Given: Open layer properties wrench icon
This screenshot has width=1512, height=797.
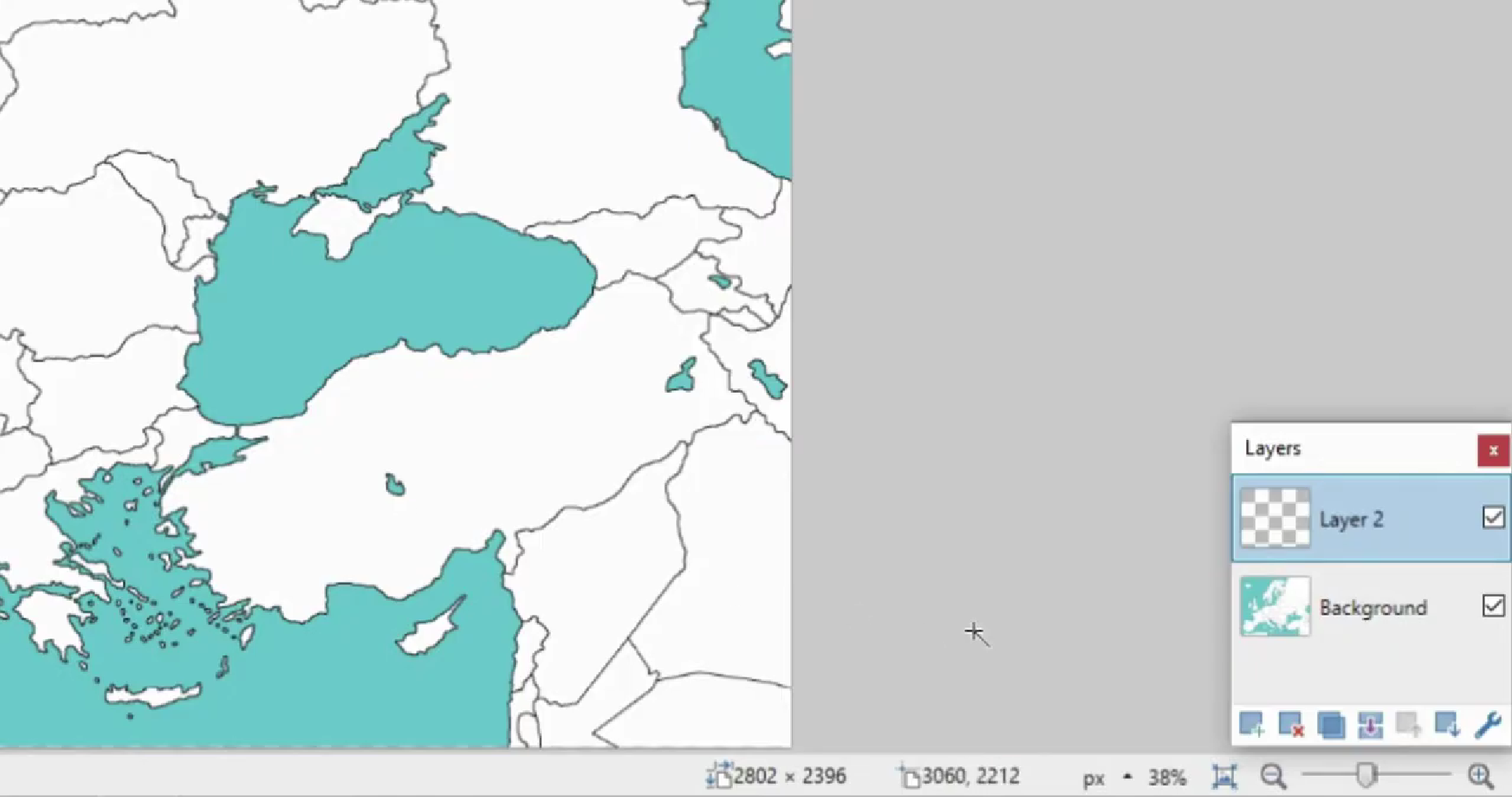Looking at the screenshot, I should tap(1488, 724).
